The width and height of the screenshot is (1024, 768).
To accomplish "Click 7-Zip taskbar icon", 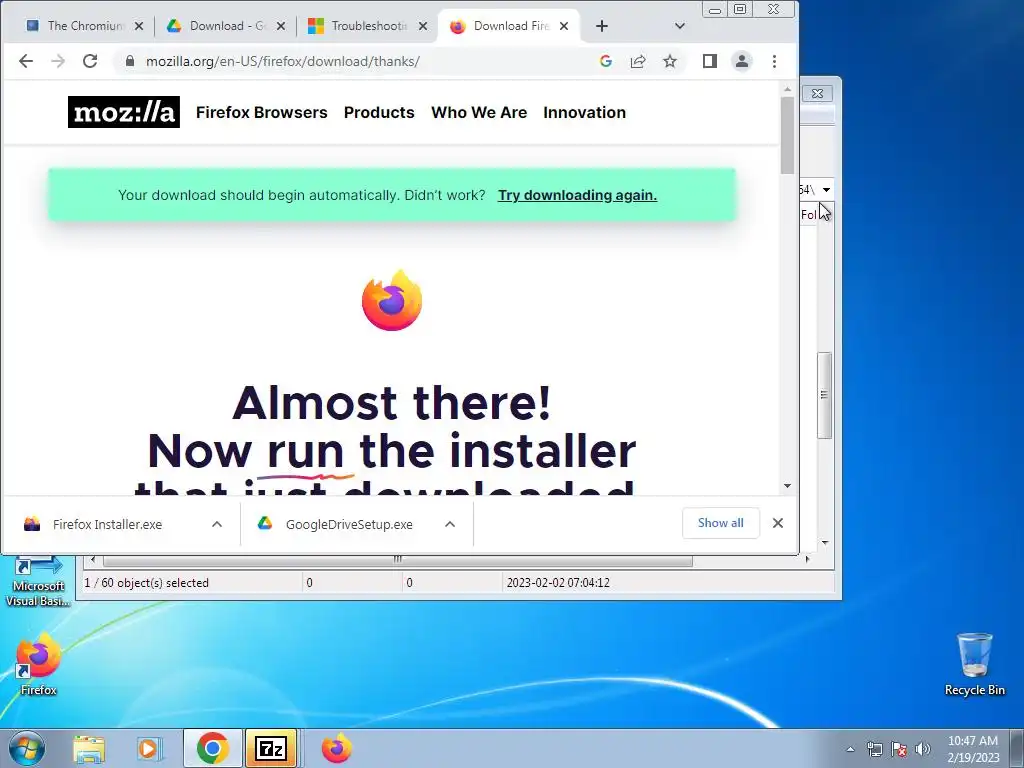I will [x=271, y=748].
